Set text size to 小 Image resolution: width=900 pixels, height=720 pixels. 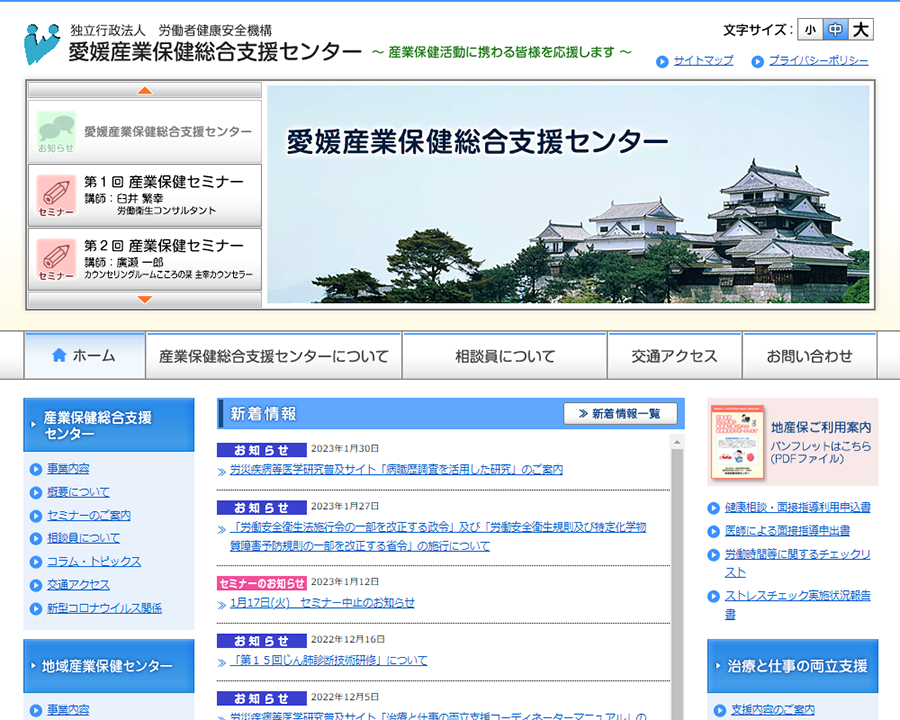point(809,30)
